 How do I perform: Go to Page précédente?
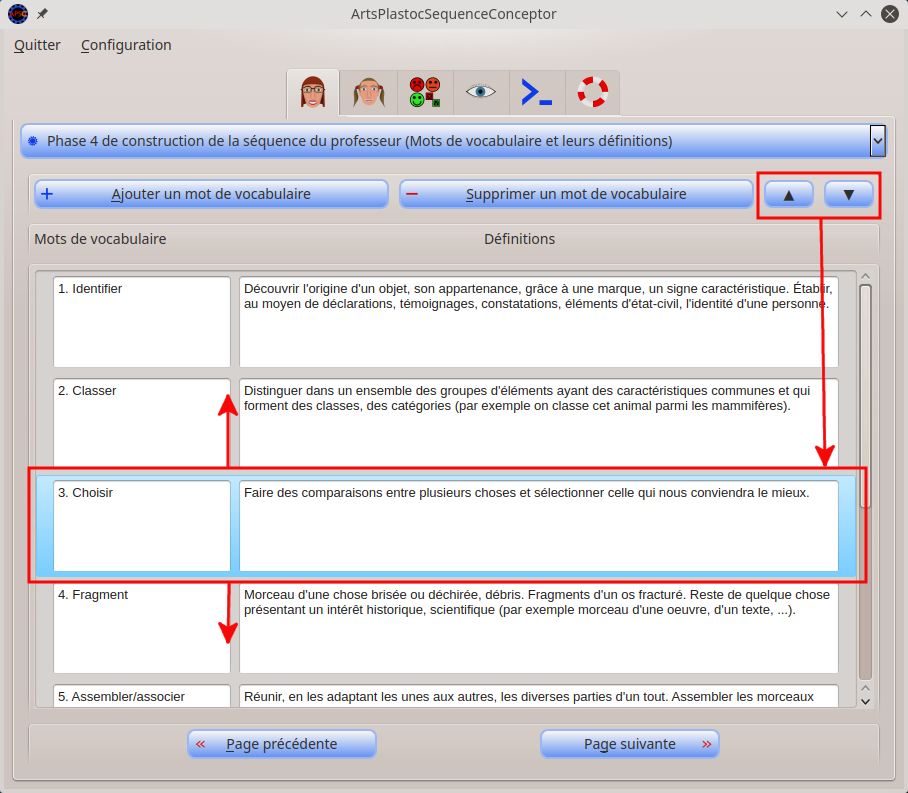click(x=281, y=744)
